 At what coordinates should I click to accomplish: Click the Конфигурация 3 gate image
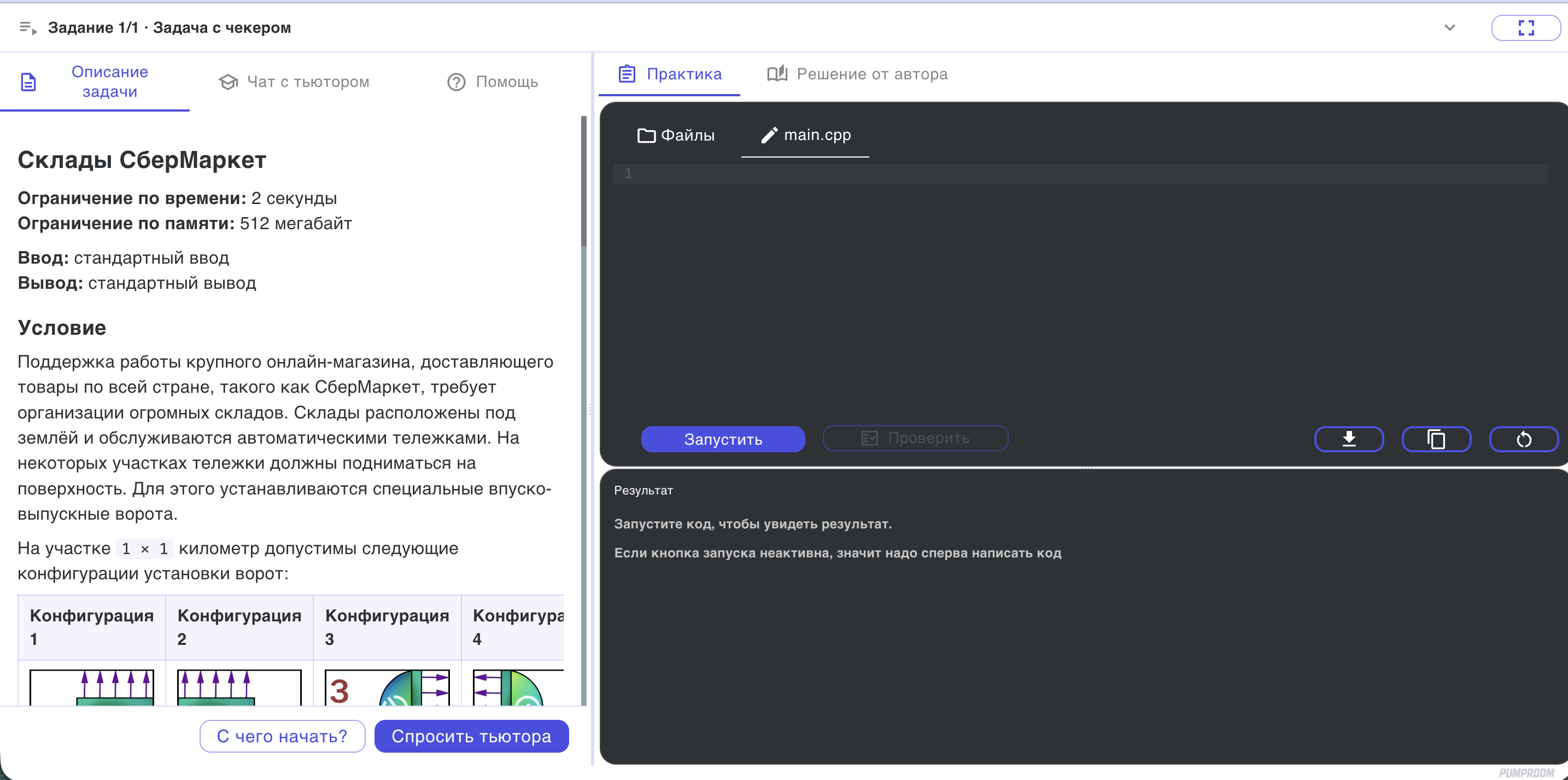[x=387, y=688]
